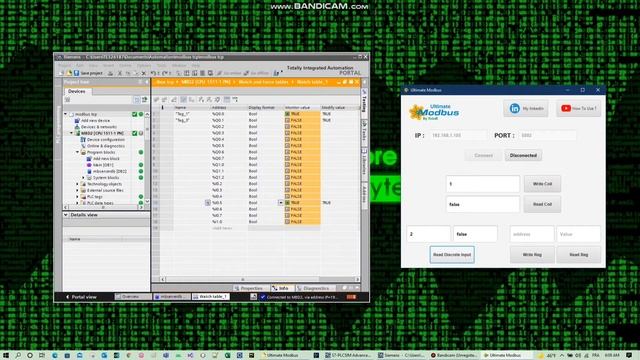Viewport: 640px width, 360px height.
Task: Click the Main [OB1] block icon
Action: coord(89,165)
